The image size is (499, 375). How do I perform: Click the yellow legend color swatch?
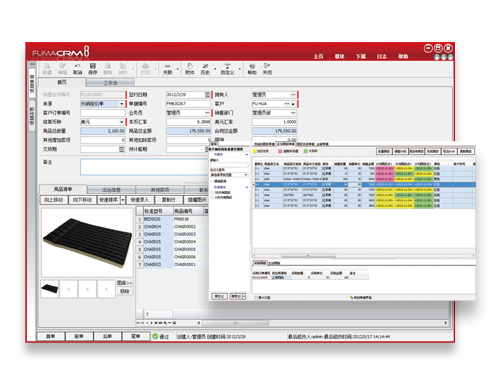click(x=255, y=151)
